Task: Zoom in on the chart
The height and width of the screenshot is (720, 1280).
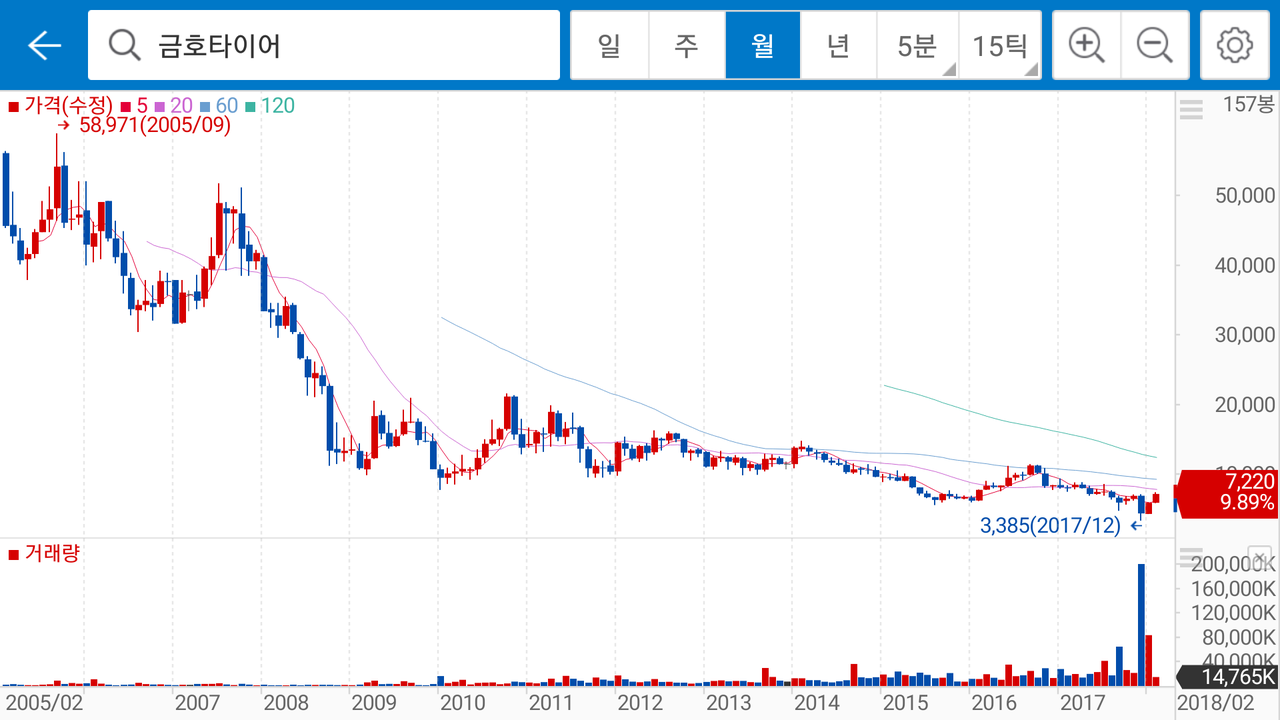Action: click(x=1085, y=45)
